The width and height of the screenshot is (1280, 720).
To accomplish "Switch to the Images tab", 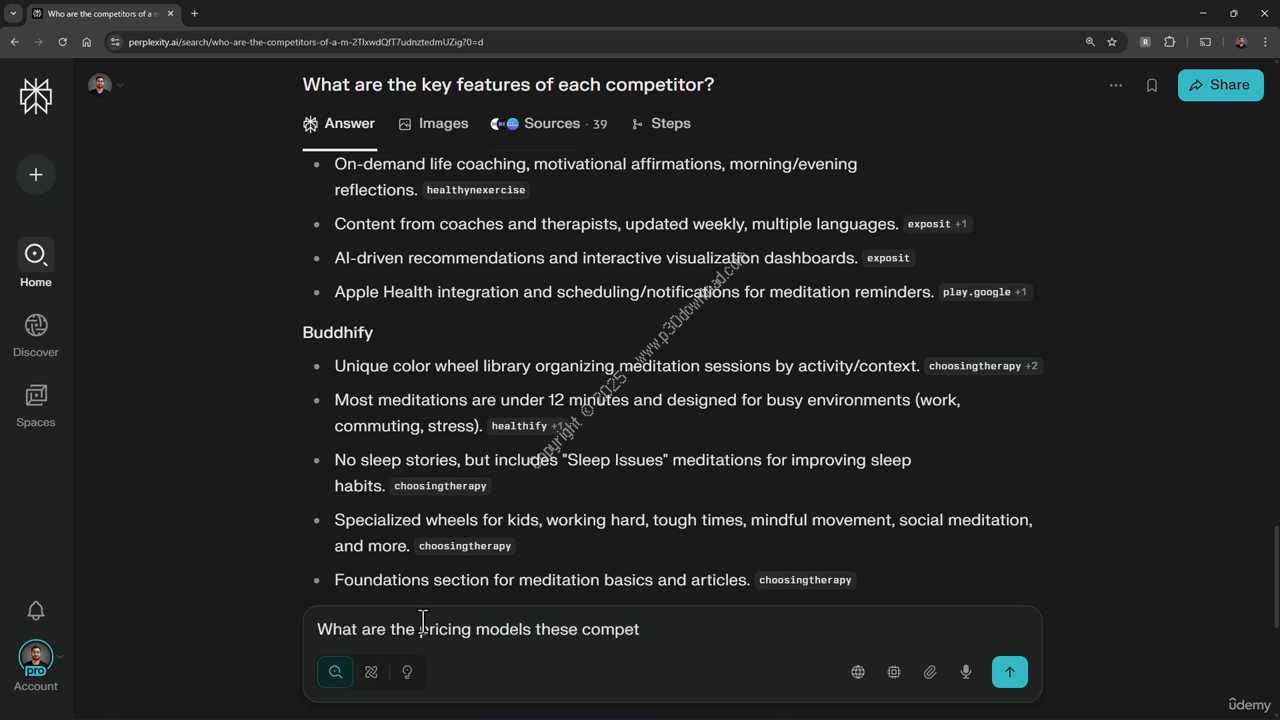I will (x=434, y=124).
